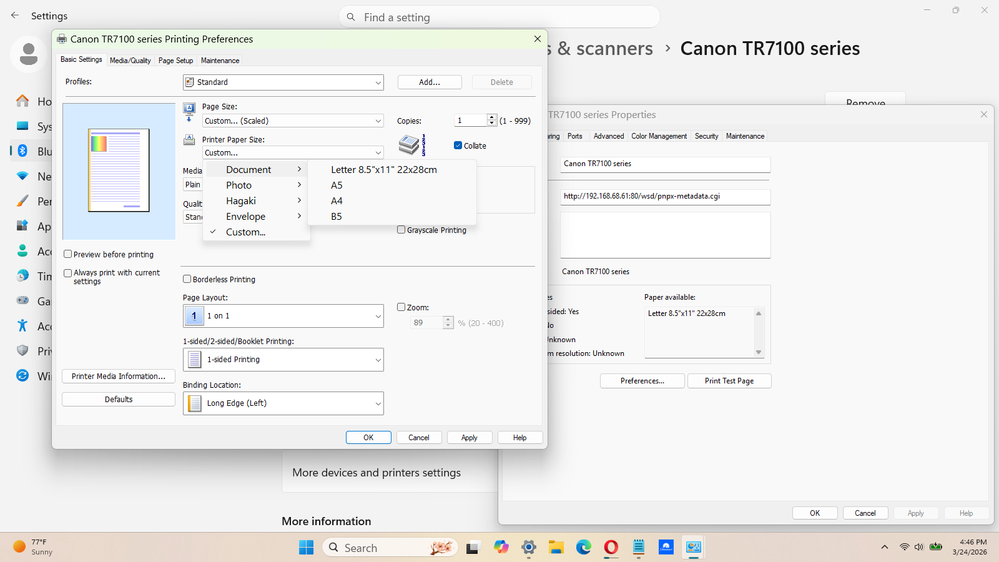
Task: Click Add... profile button
Action: click(429, 82)
